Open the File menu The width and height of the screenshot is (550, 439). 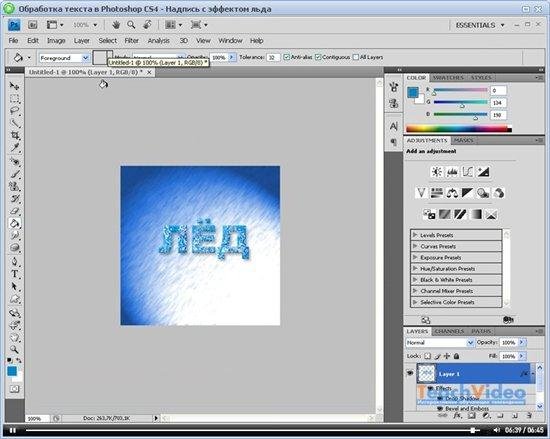[x=13, y=41]
